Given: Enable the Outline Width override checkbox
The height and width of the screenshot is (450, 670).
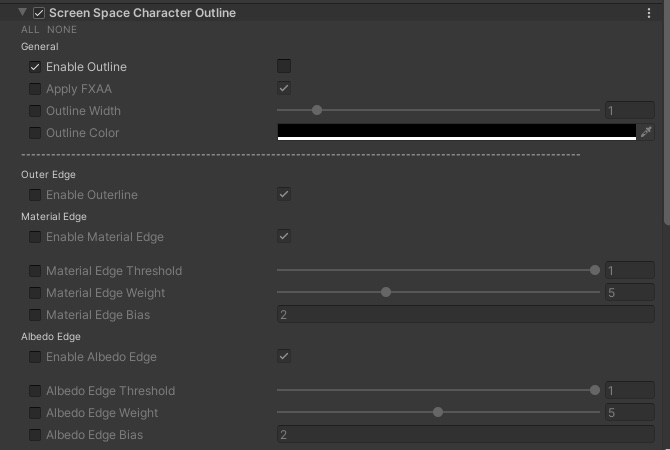Looking at the screenshot, I should [35, 111].
